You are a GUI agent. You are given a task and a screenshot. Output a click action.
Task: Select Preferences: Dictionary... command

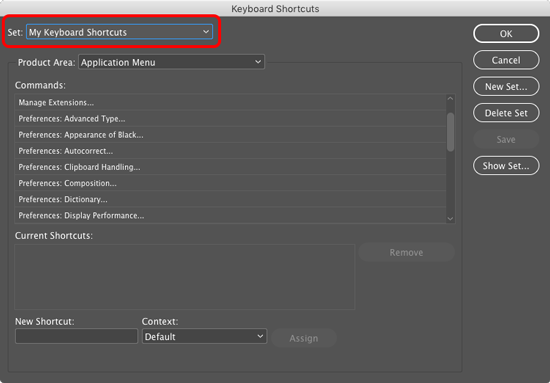tap(230, 199)
